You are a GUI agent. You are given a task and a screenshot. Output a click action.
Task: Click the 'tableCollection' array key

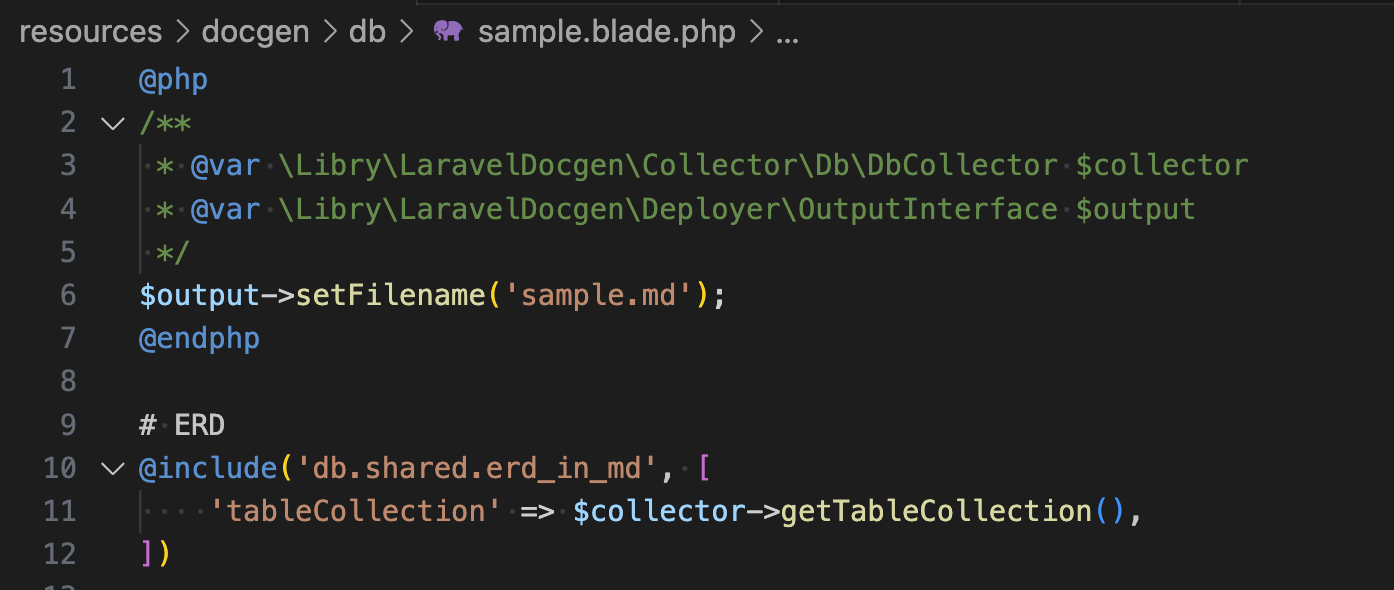click(x=356, y=511)
